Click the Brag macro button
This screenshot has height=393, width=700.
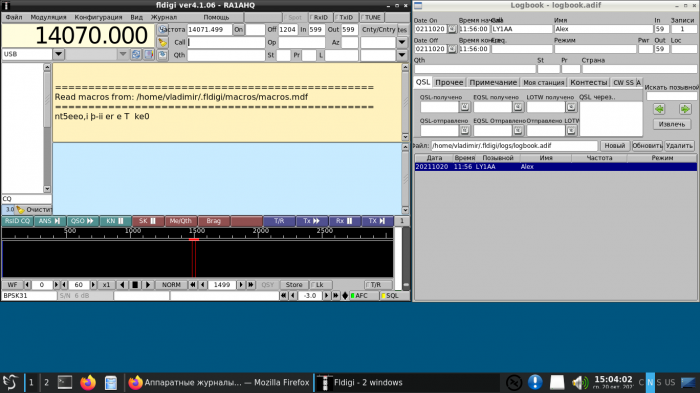coord(213,221)
